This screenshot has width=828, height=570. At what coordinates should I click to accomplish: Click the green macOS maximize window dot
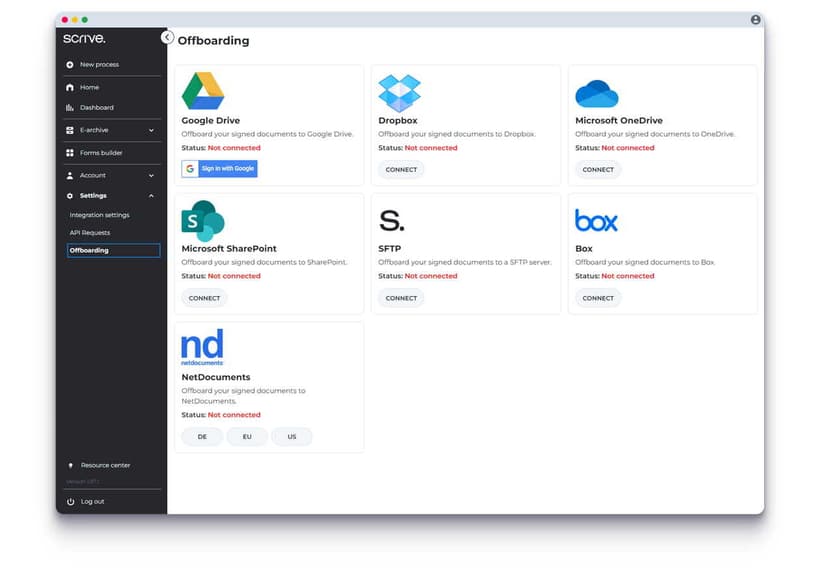[x=84, y=20]
